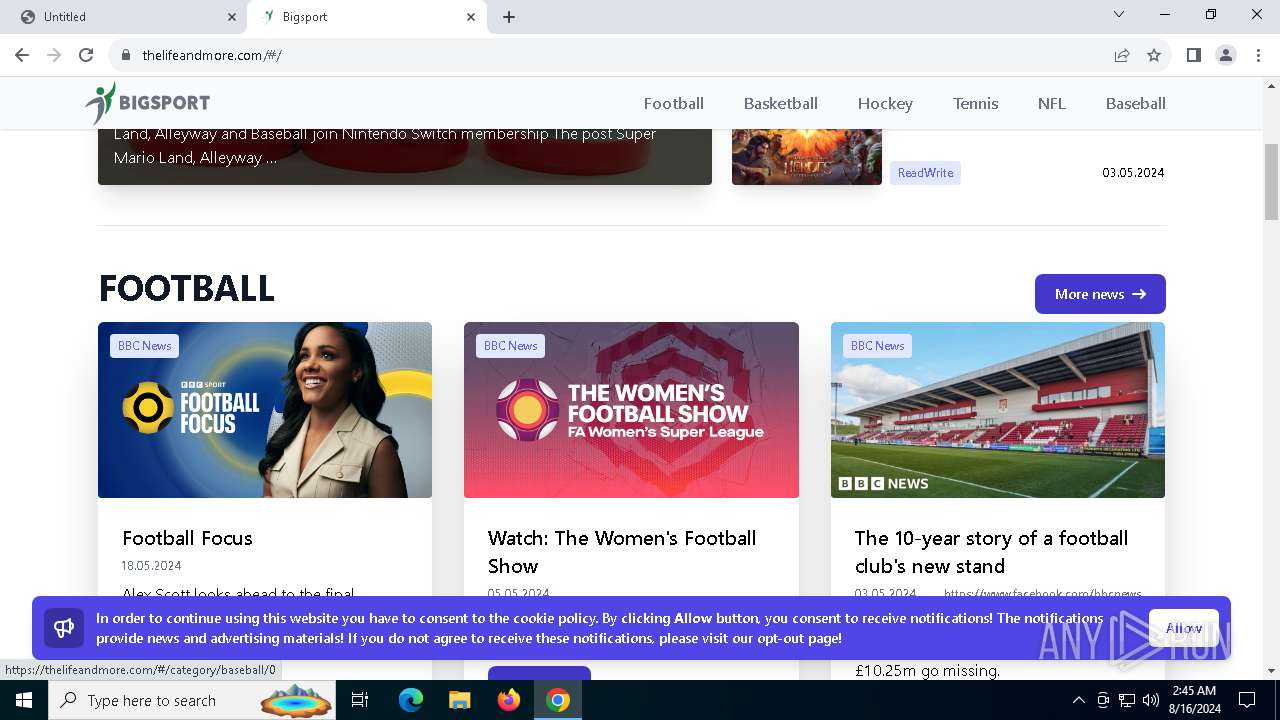Launch Firefox from the taskbar
This screenshot has height=720, width=1280.
pyautogui.click(x=509, y=700)
